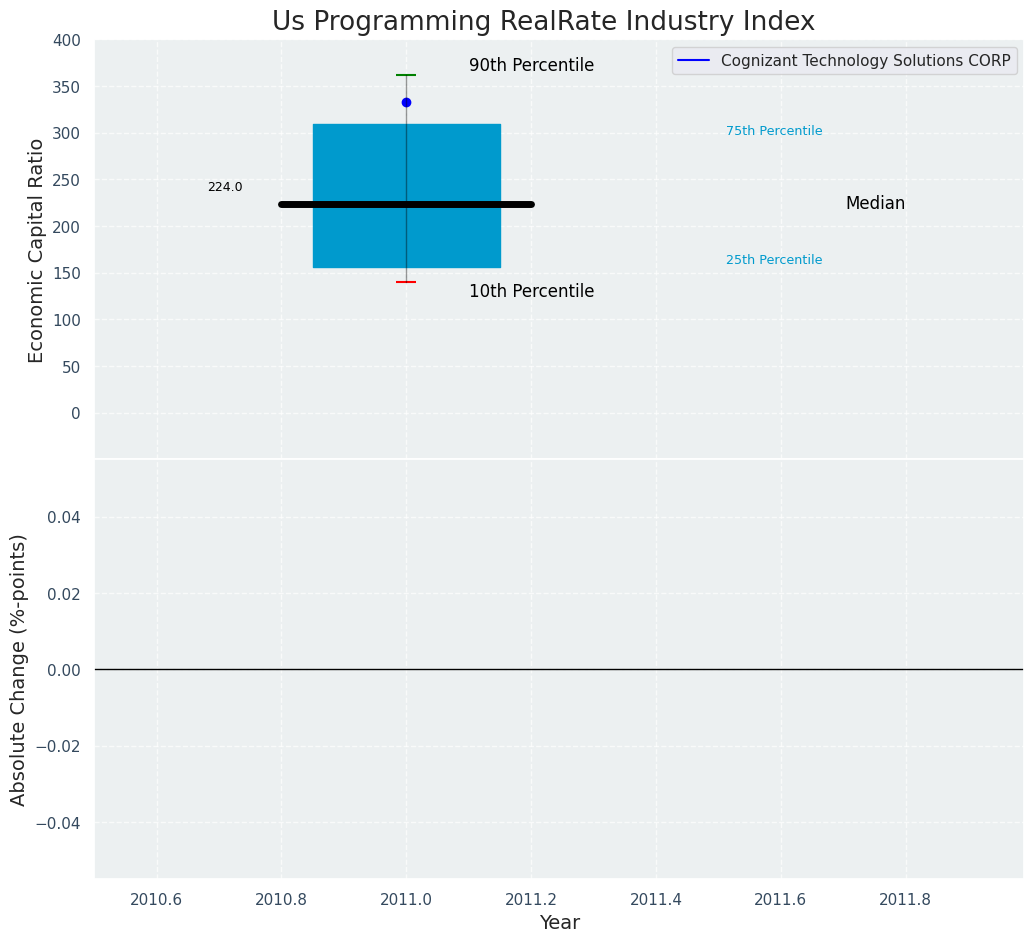1034x942 pixels.
Task: Click the 2011.0 tick on the x-axis
Action: [406, 899]
